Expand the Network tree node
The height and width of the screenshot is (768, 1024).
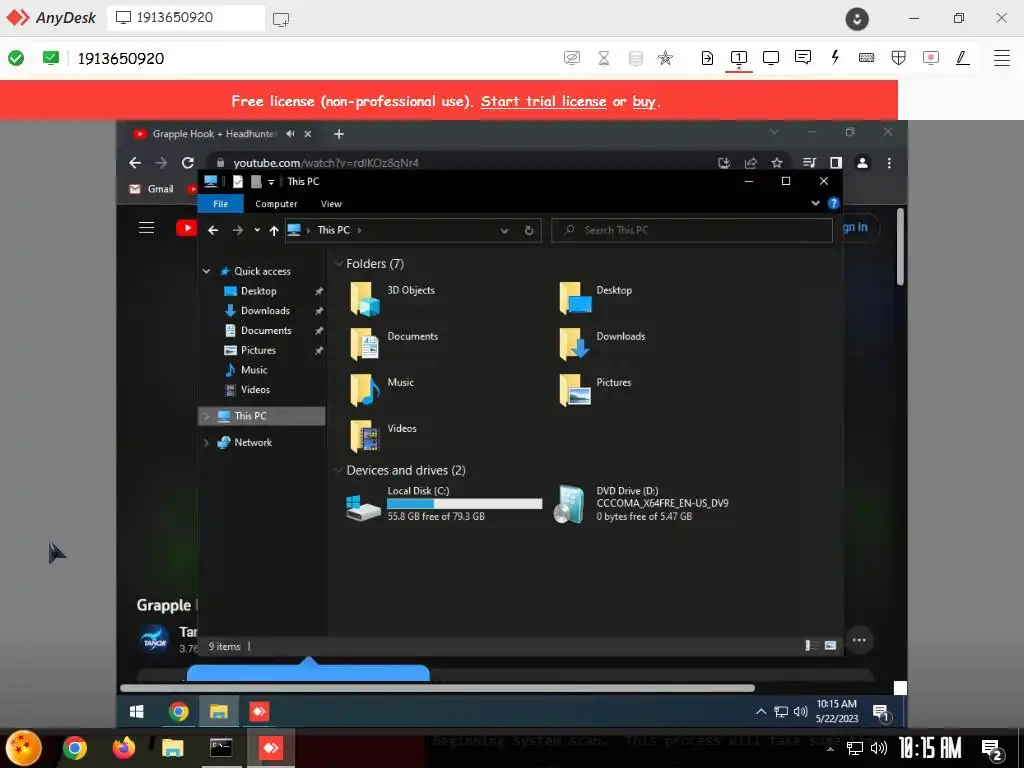pos(206,442)
